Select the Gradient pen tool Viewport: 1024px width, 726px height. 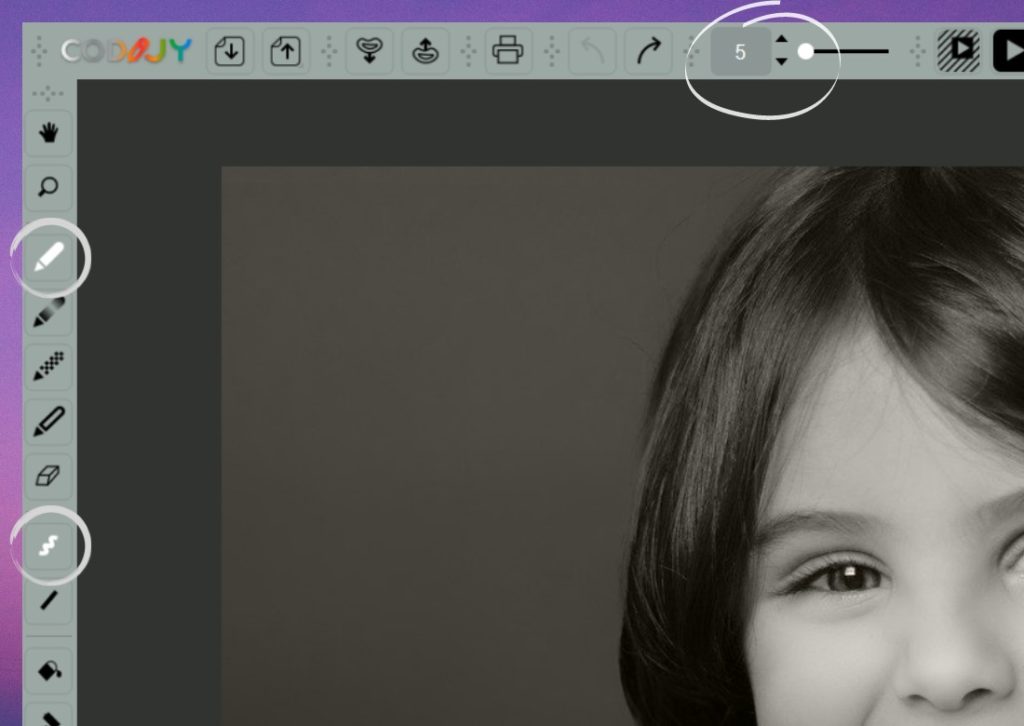(x=47, y=312)
